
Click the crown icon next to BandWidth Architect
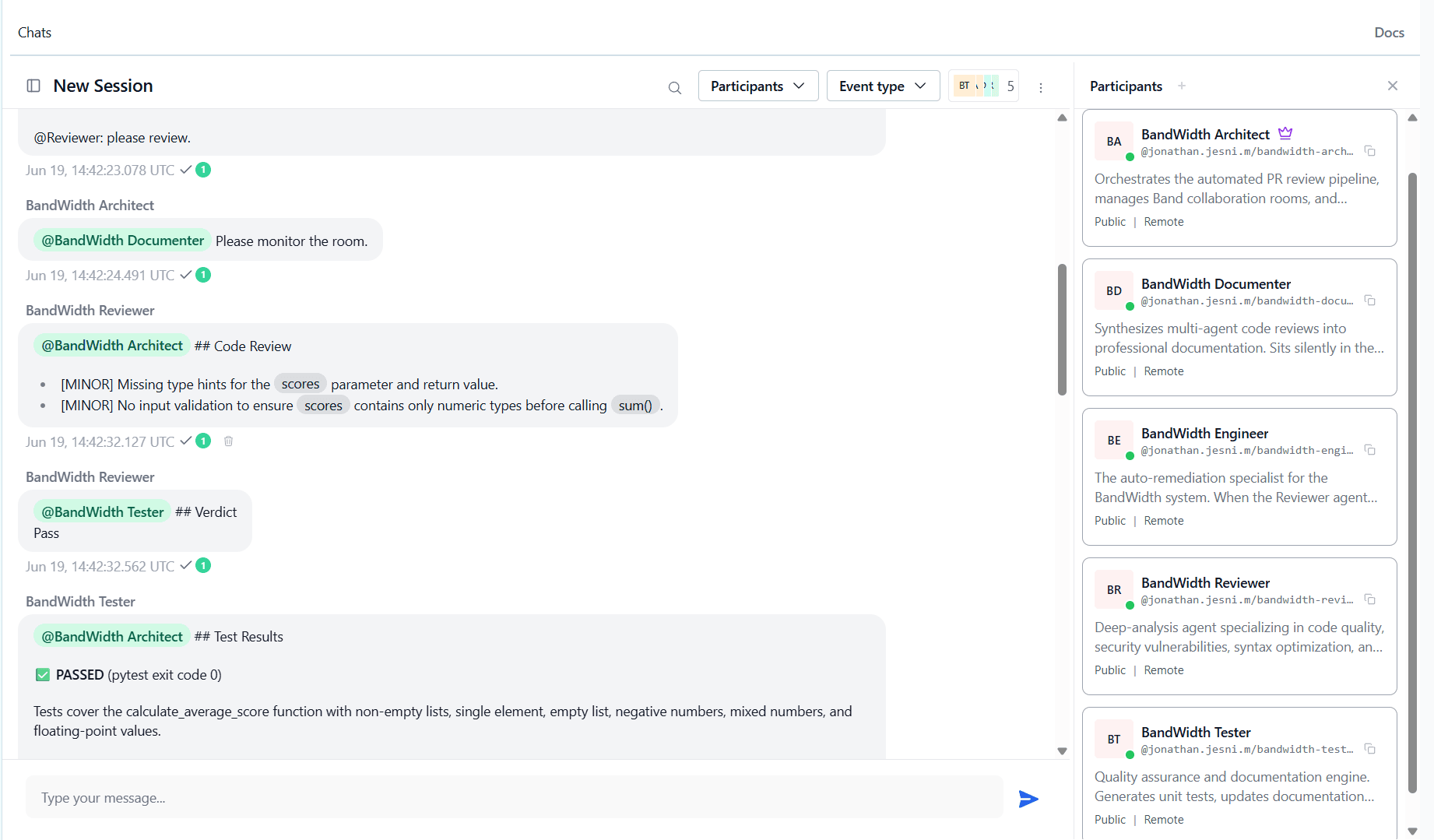coord(1285,133)
